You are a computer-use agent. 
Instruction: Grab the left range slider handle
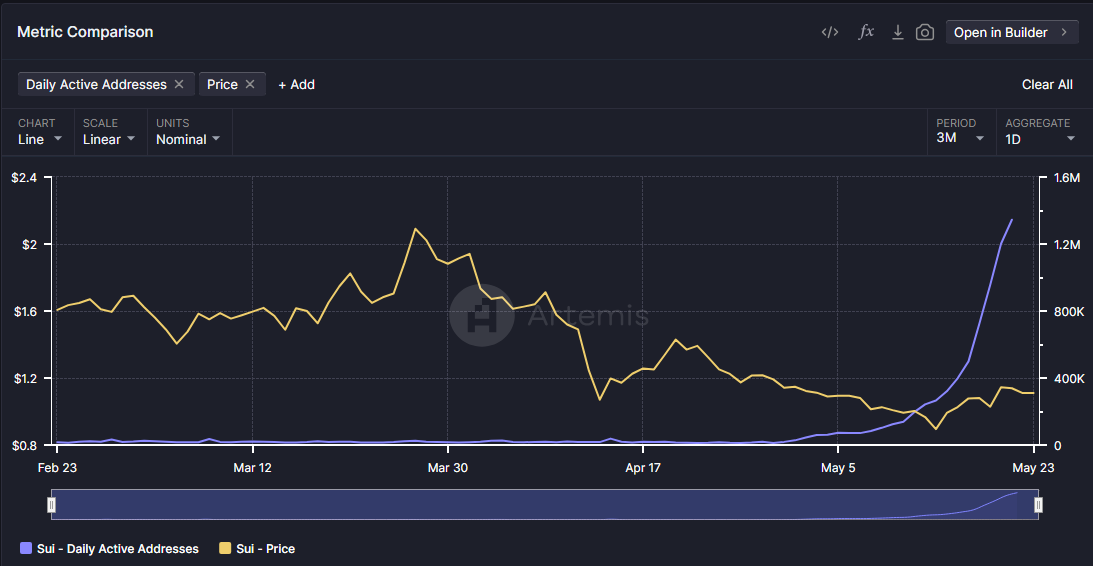pos(52,505)
